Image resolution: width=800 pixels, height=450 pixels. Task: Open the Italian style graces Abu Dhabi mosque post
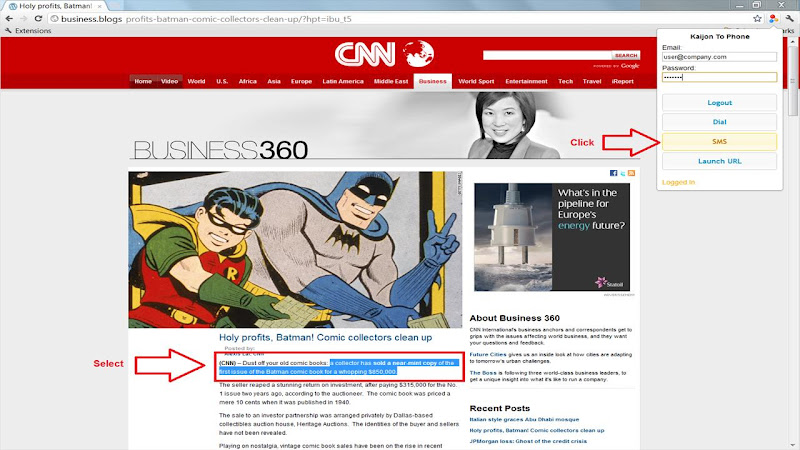click(524, 419)
